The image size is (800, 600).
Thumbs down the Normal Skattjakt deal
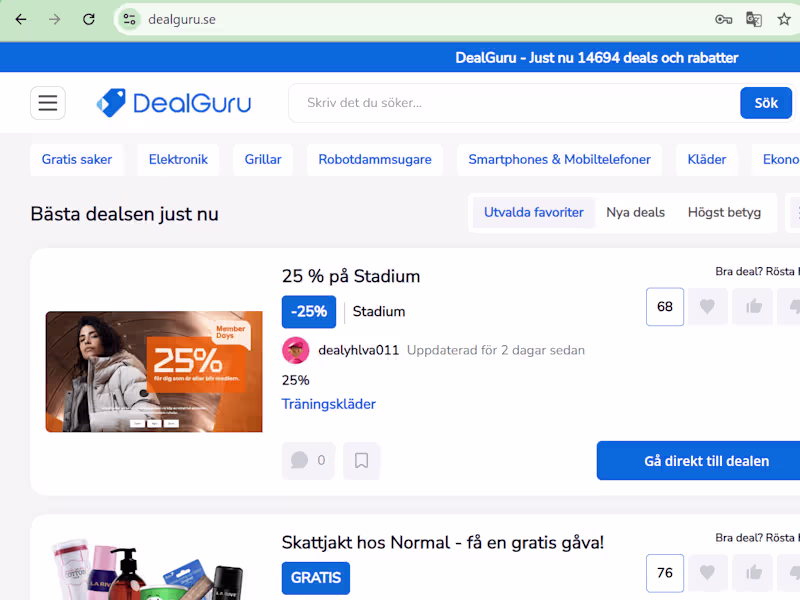[x=789, y=573]
